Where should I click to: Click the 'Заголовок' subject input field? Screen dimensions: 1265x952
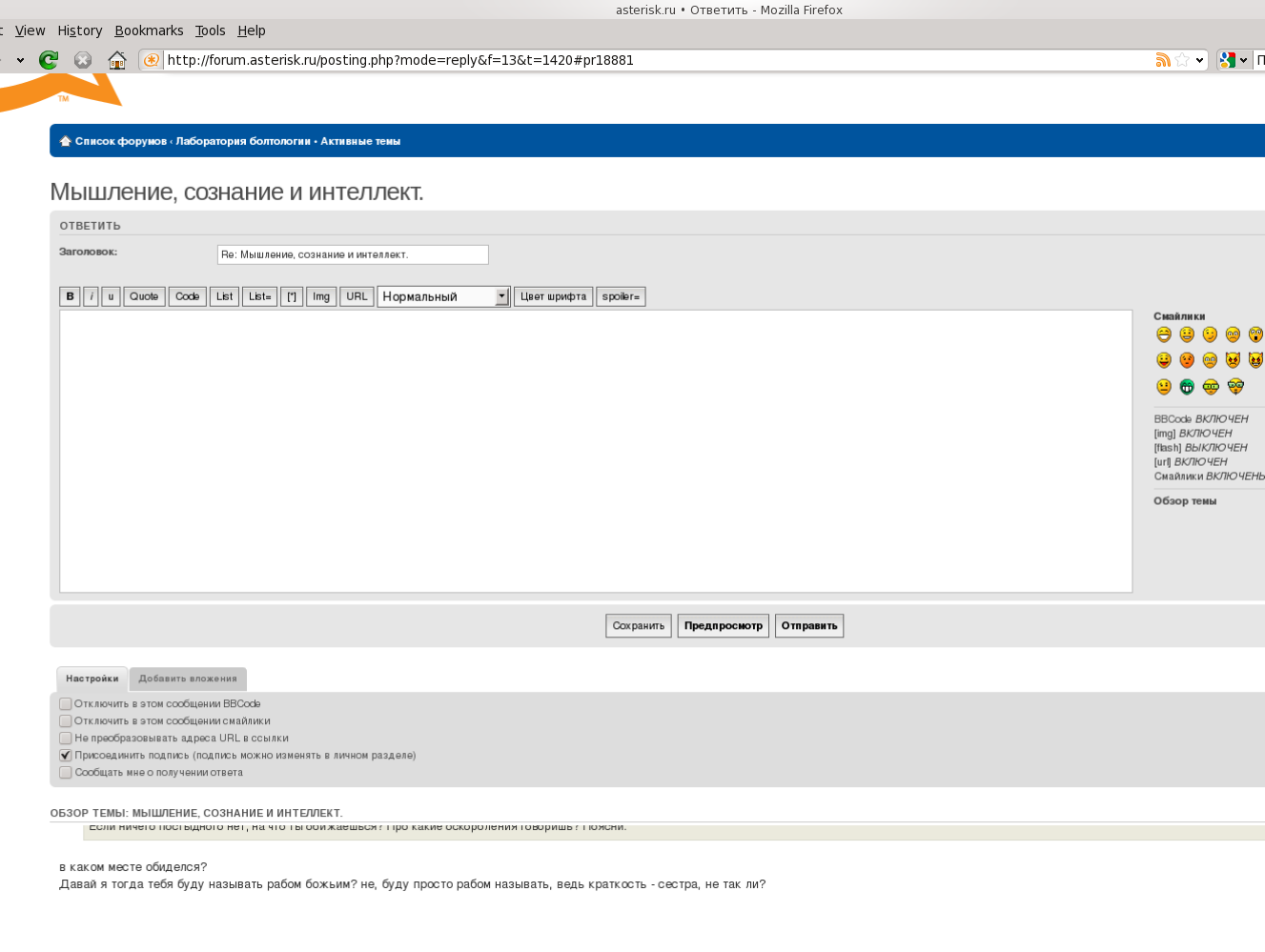coord(353,254)
